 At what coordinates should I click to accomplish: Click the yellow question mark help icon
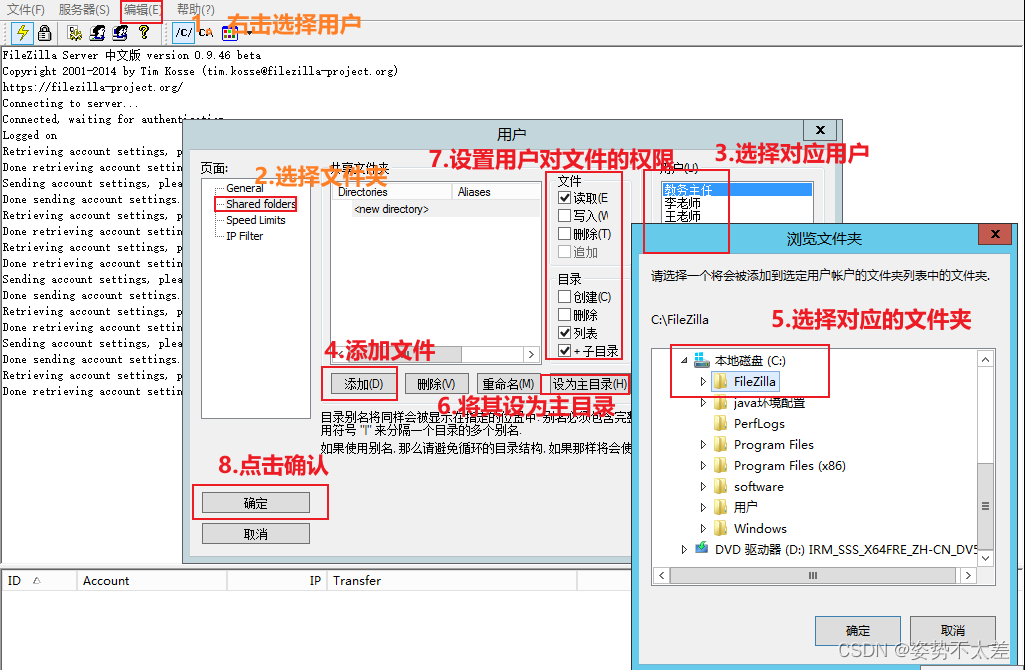pyautogui.click(x=144, y=32)
